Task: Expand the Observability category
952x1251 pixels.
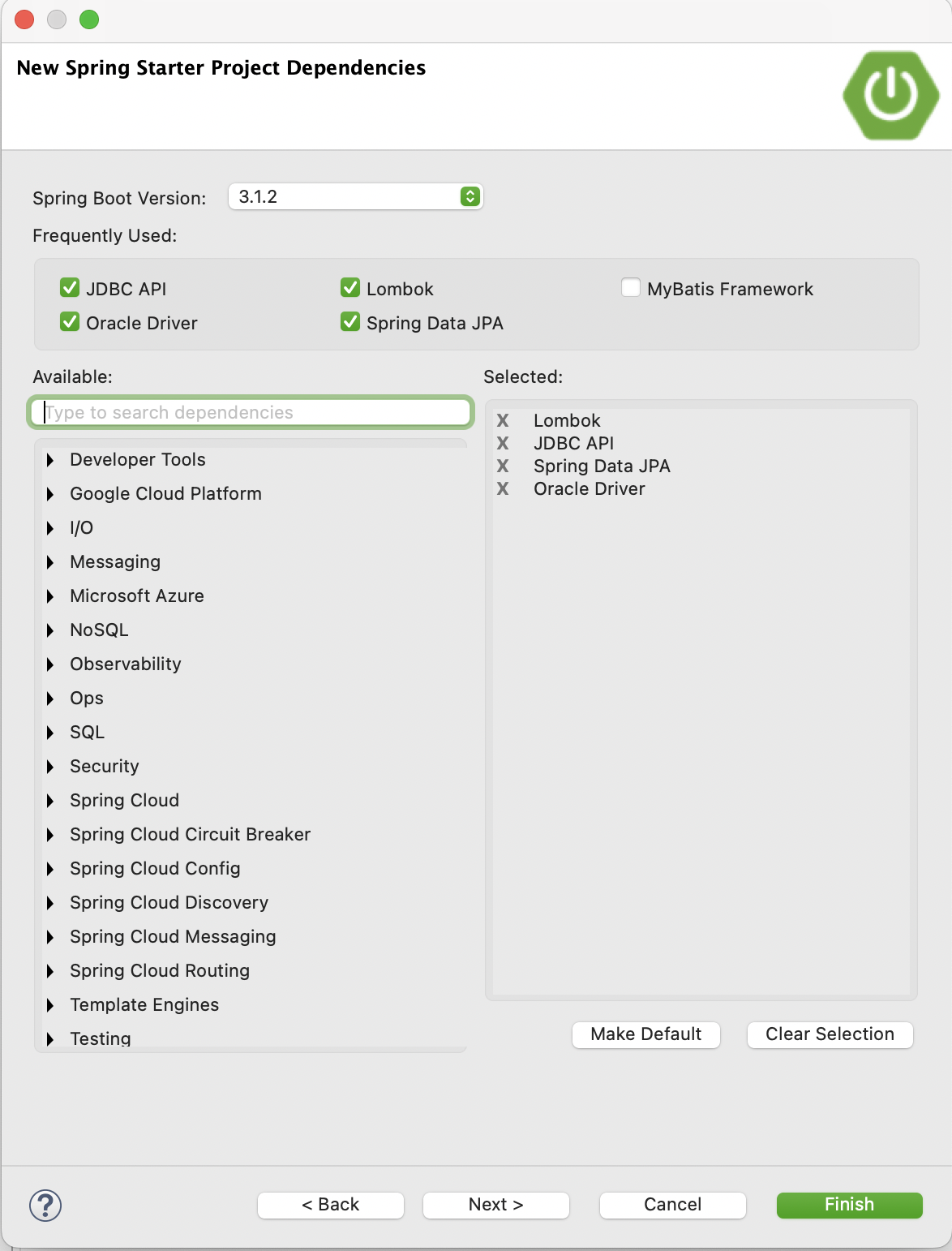Action: [x=50, y=664]
